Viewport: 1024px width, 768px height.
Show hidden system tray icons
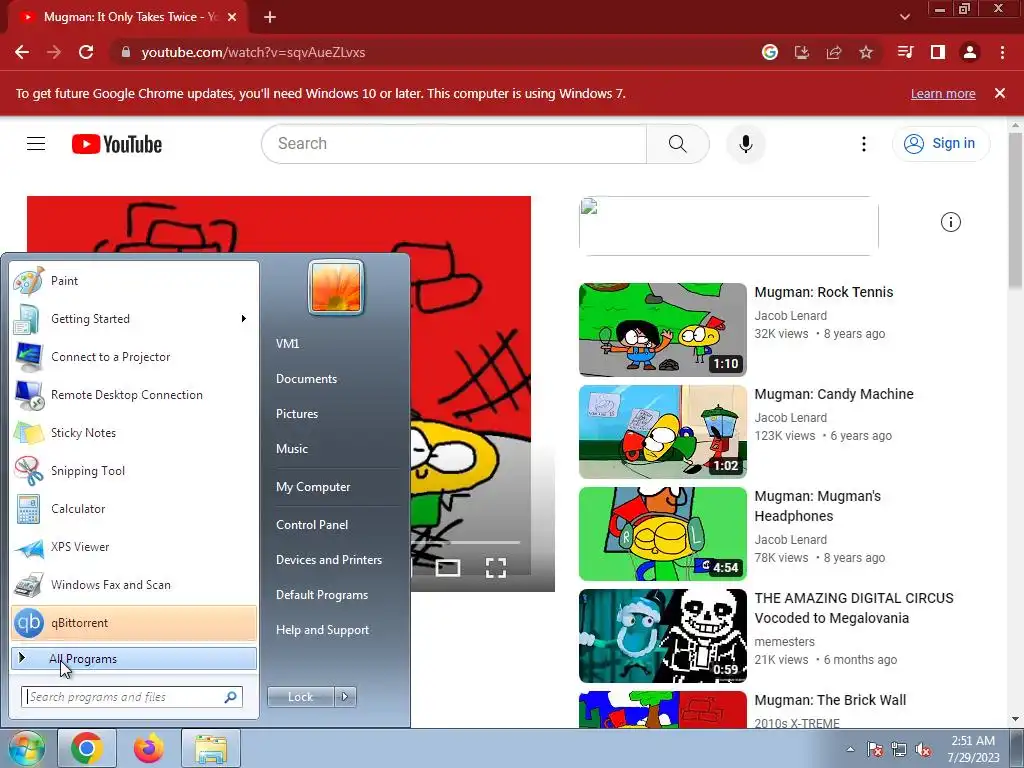850,749
